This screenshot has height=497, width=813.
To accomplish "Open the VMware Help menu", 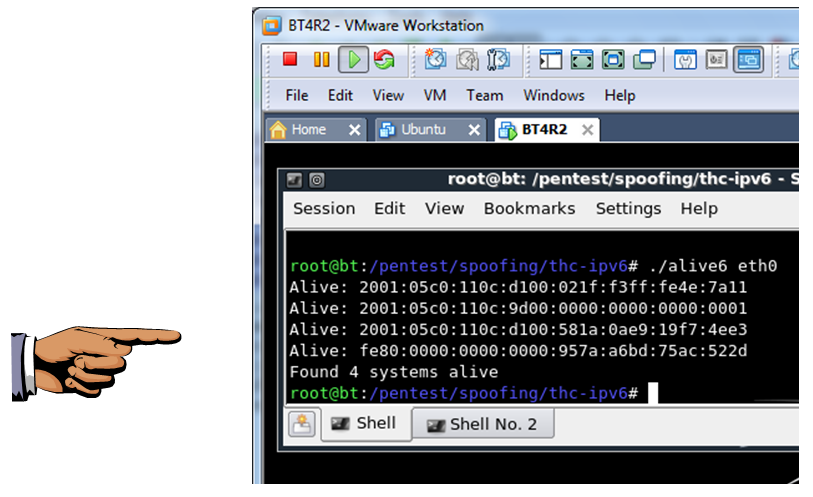I will click(x=620, y=95).
